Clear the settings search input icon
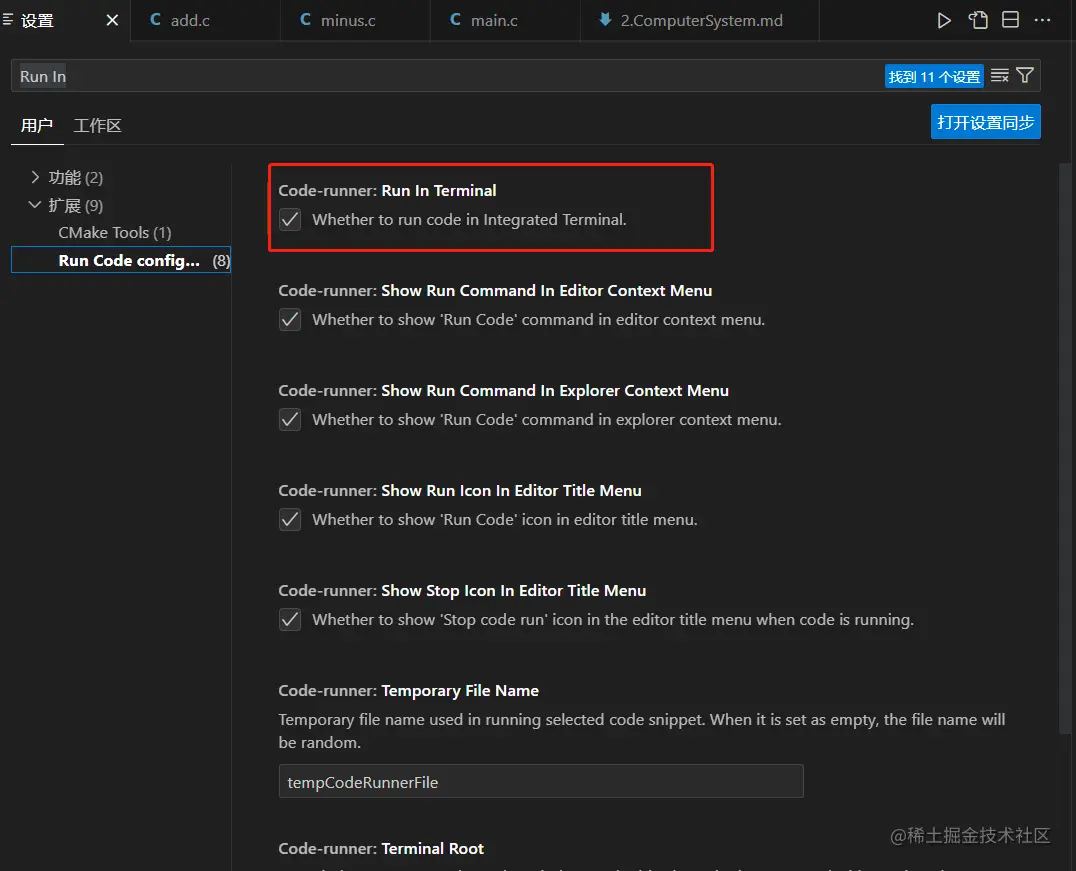Viewport: 1076px width, 871px height. coord(999,76)
